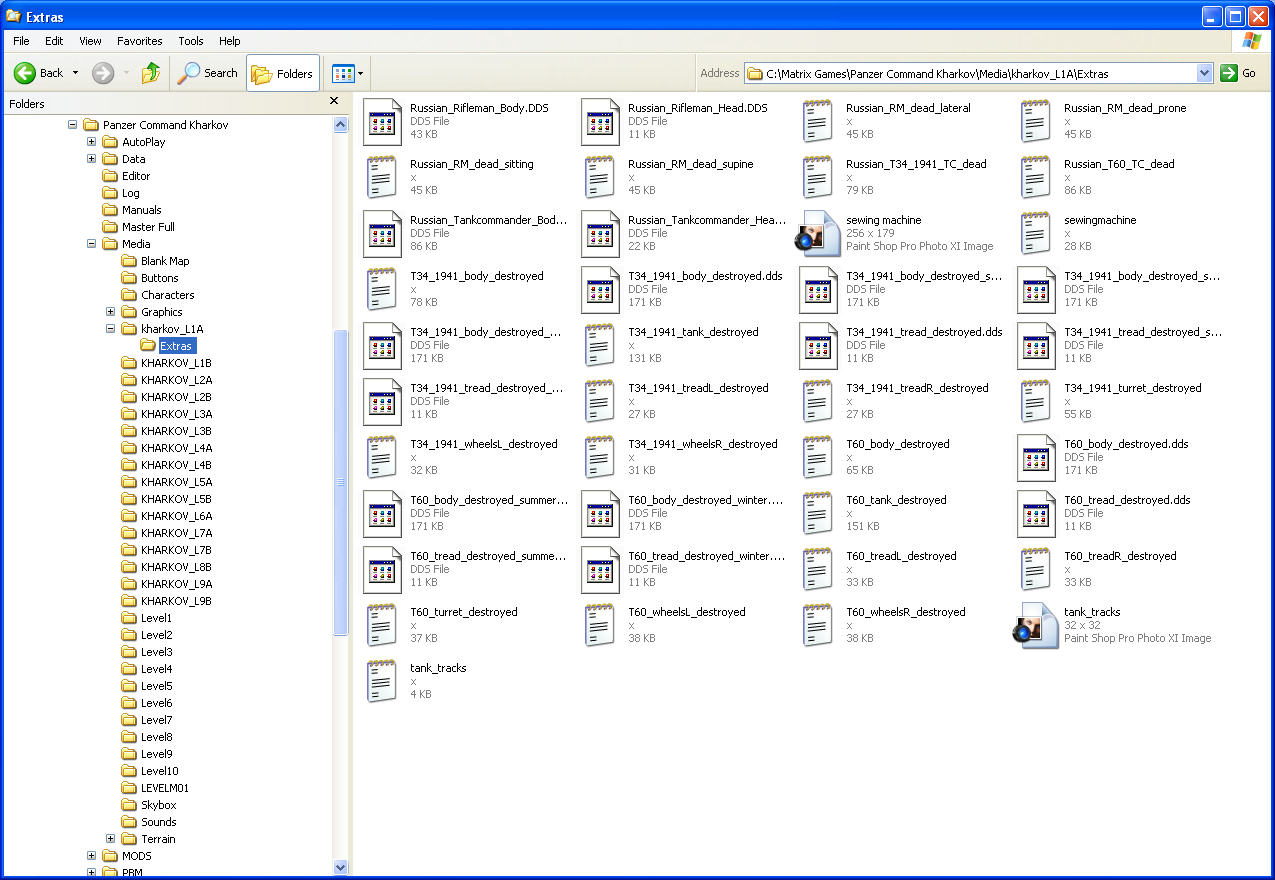Select the Blank Map folder
Viewport: 1275px width, 880px height.
pyautogui.click(x=165, y=261)
